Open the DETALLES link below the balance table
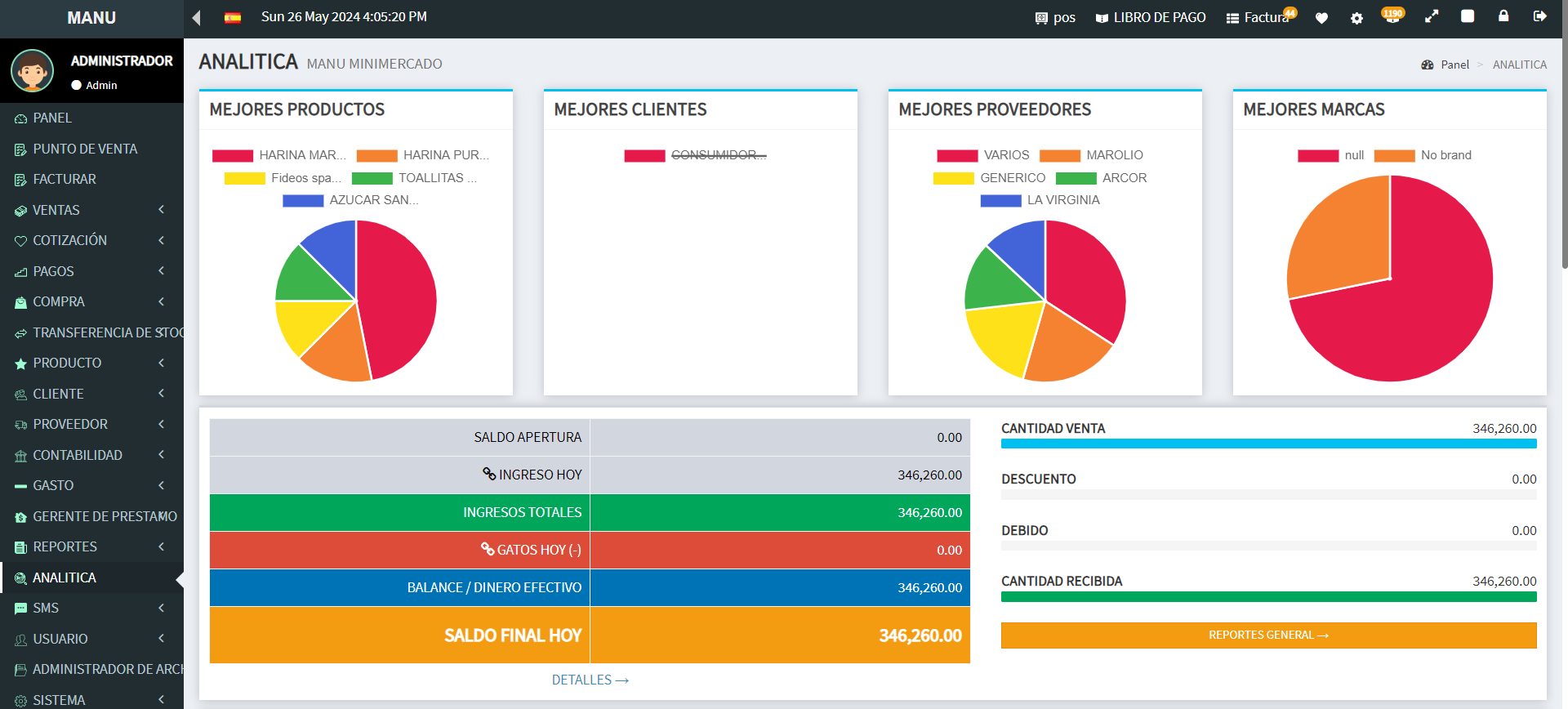The image size is (1568, 709). [590, 680]
